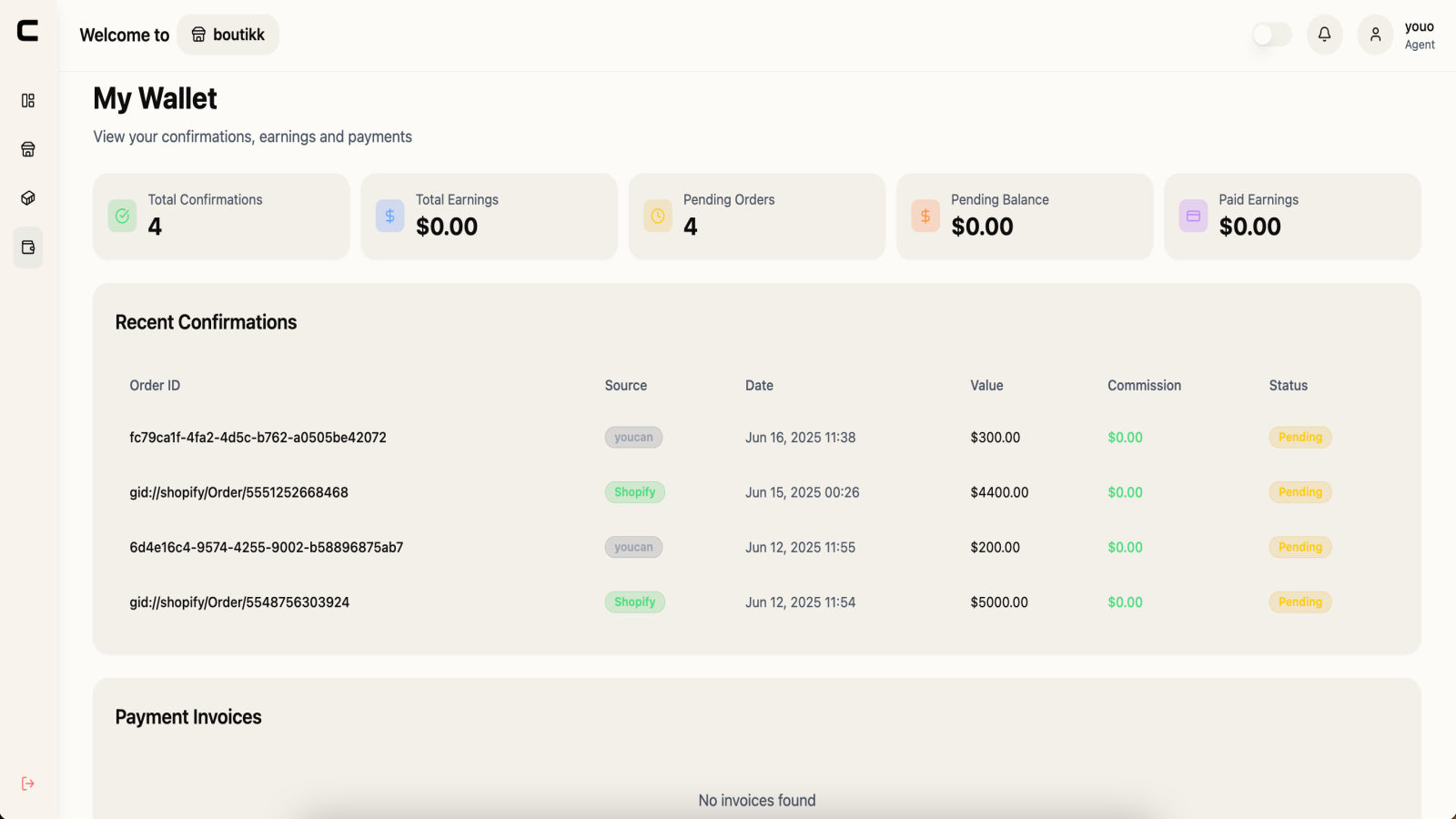Click the Pending Orders clock icon
This screenshot has height=819, width=1456.
(x=656, y=216)
